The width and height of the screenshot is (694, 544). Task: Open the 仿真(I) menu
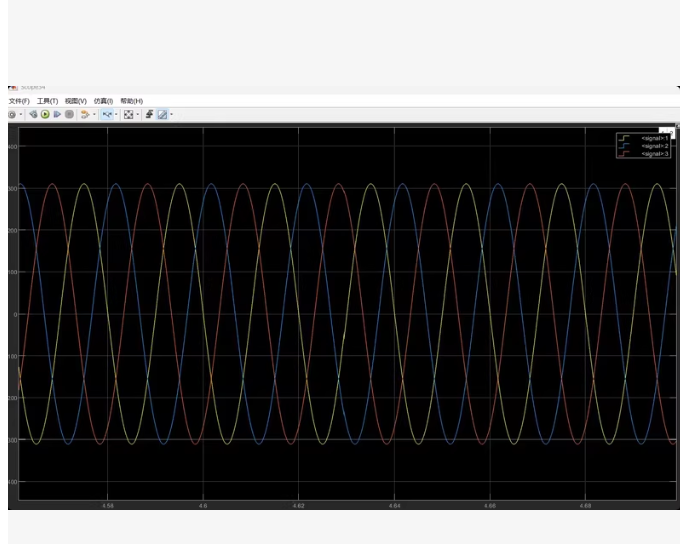(104, 101)
